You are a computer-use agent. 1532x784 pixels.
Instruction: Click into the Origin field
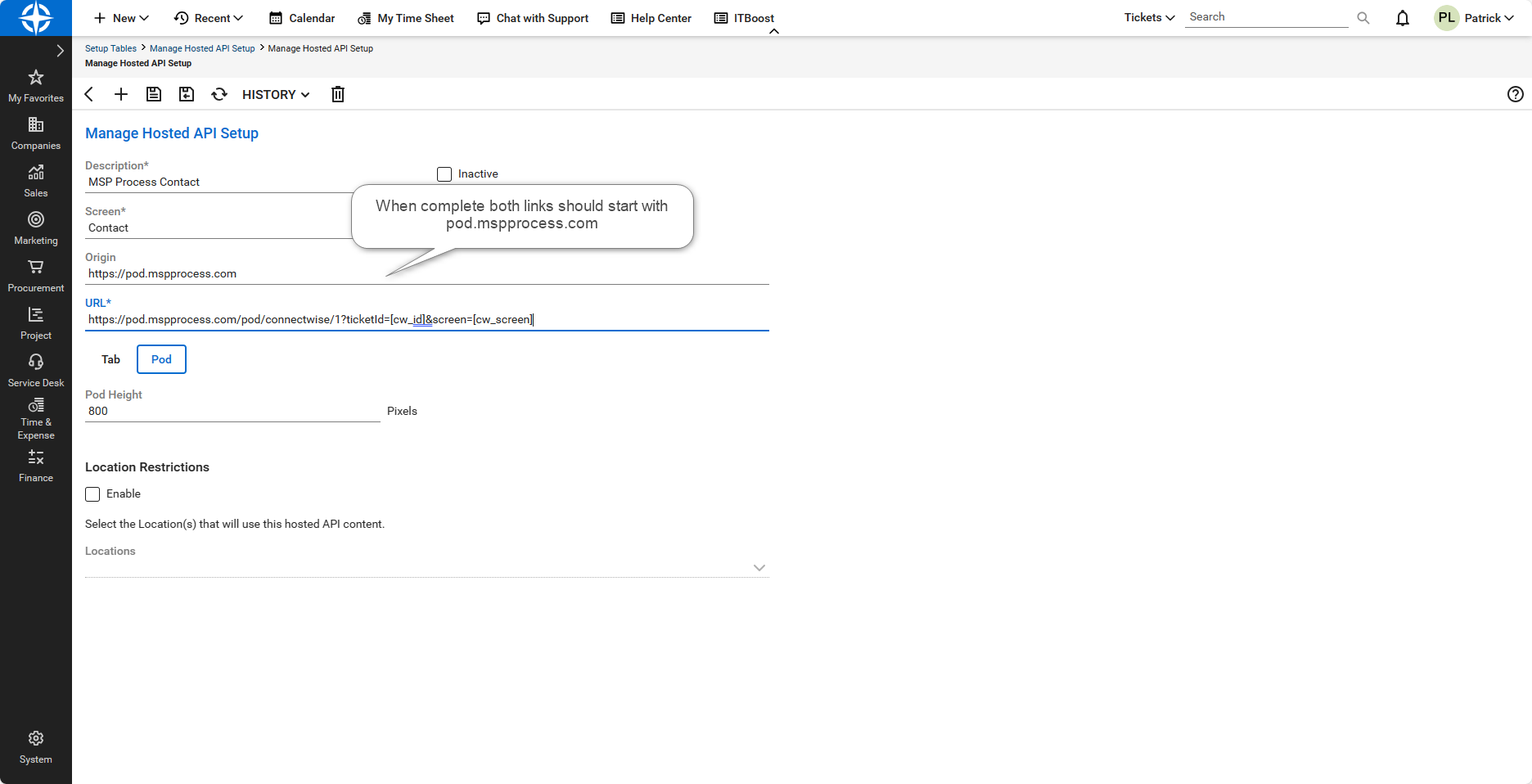427,273
